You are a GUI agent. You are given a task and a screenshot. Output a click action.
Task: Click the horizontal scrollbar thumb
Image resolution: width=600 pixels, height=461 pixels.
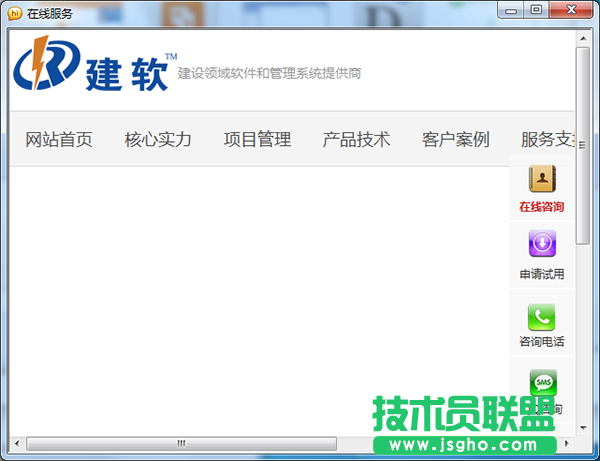[181, 442]
